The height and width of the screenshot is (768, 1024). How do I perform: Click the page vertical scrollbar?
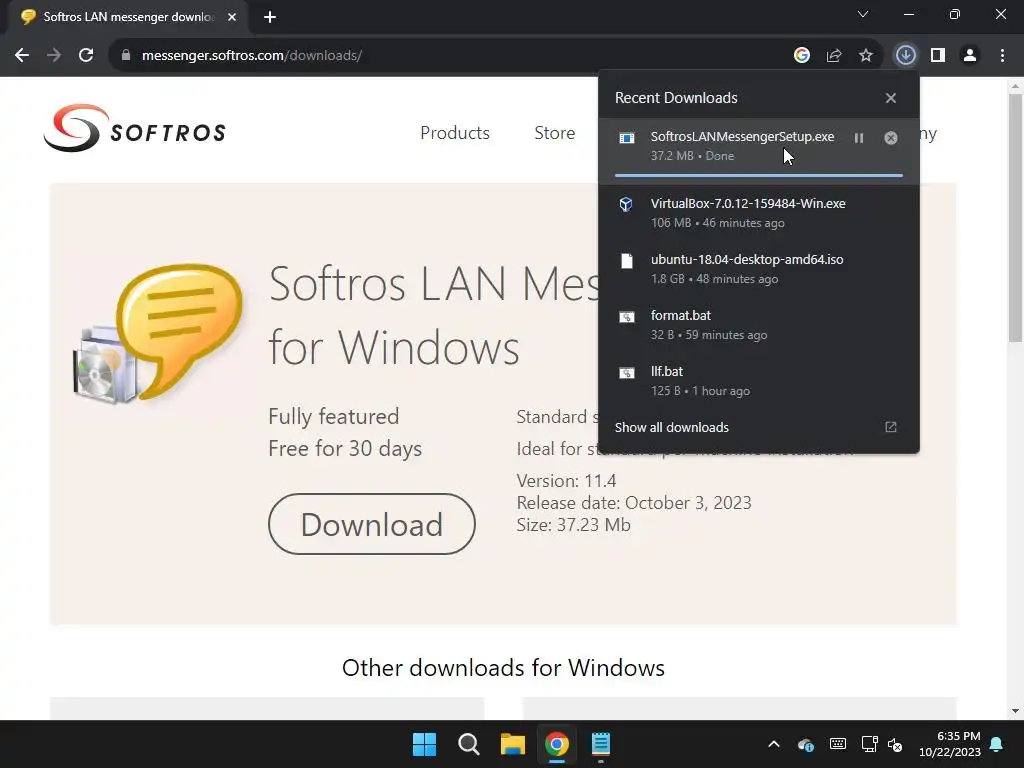[1015, 218]
